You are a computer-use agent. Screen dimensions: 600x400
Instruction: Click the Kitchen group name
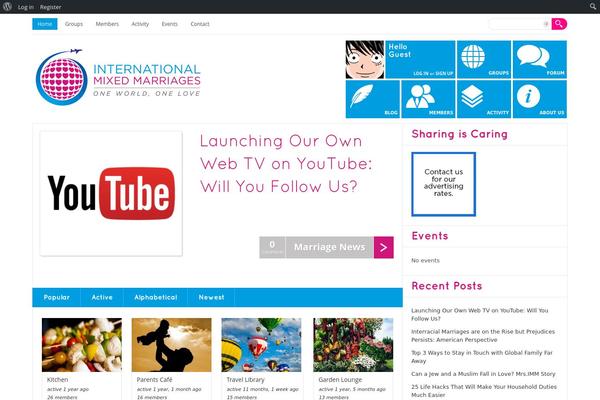pos(57,380)
